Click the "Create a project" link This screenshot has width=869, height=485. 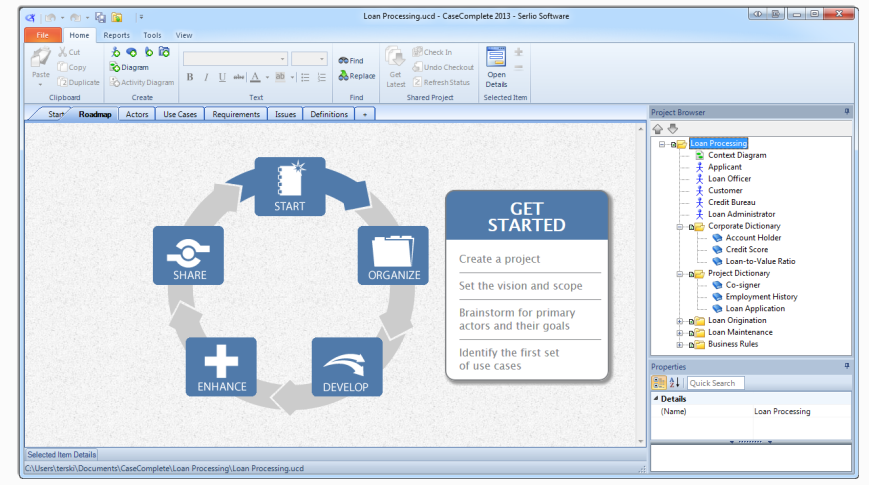tap(500, 259)
